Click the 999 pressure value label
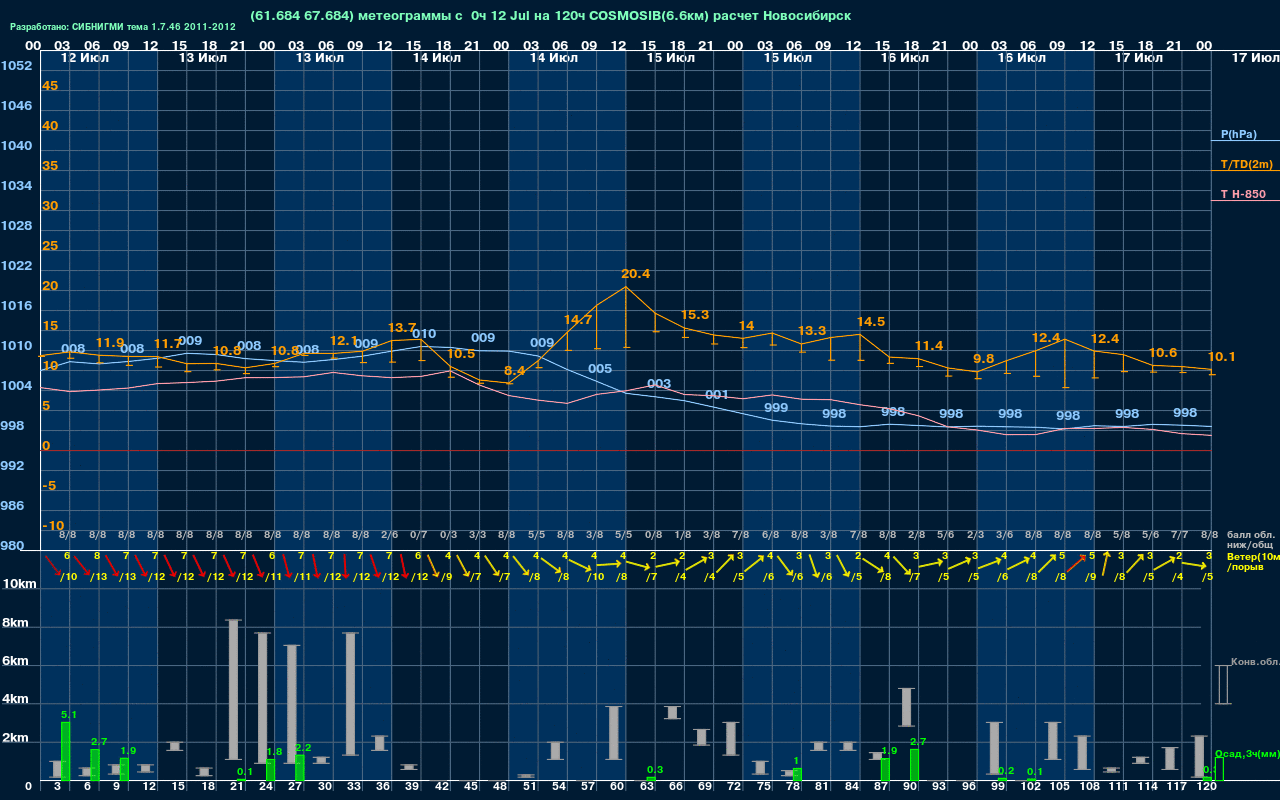Image resolution: width=1280 pixels, height=800 pixels. tap(776, 408)
